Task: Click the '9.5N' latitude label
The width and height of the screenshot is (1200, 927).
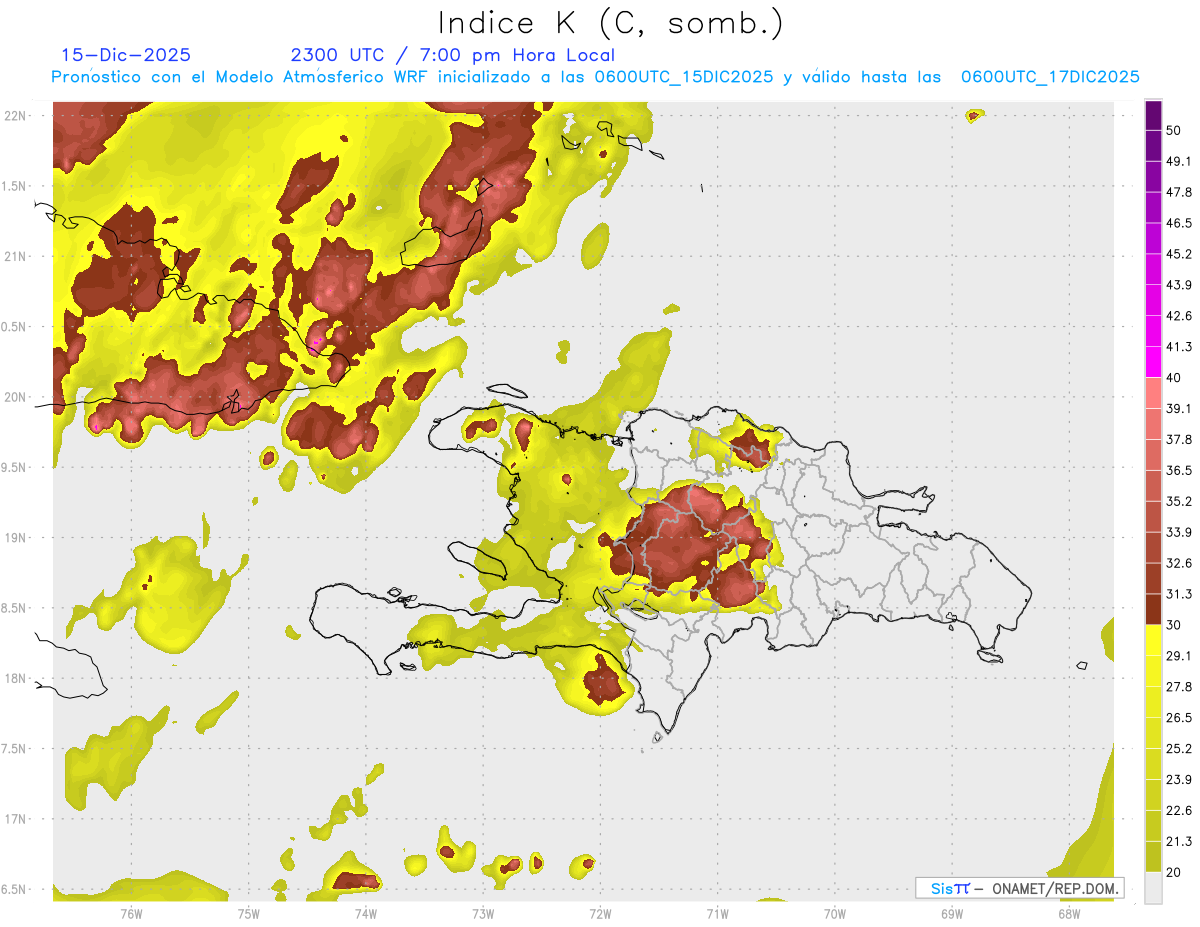Action: (15, 468)
